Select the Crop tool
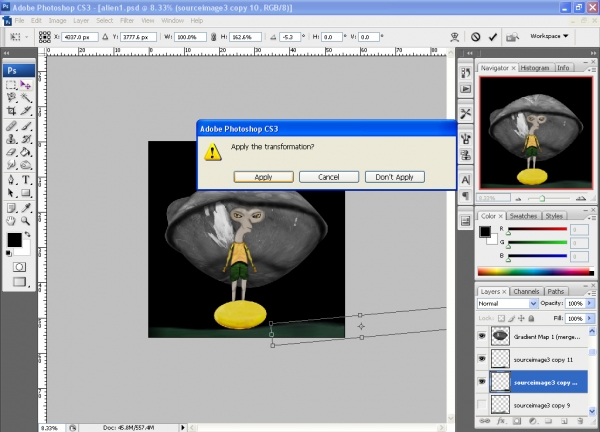 tap(11, 111)
